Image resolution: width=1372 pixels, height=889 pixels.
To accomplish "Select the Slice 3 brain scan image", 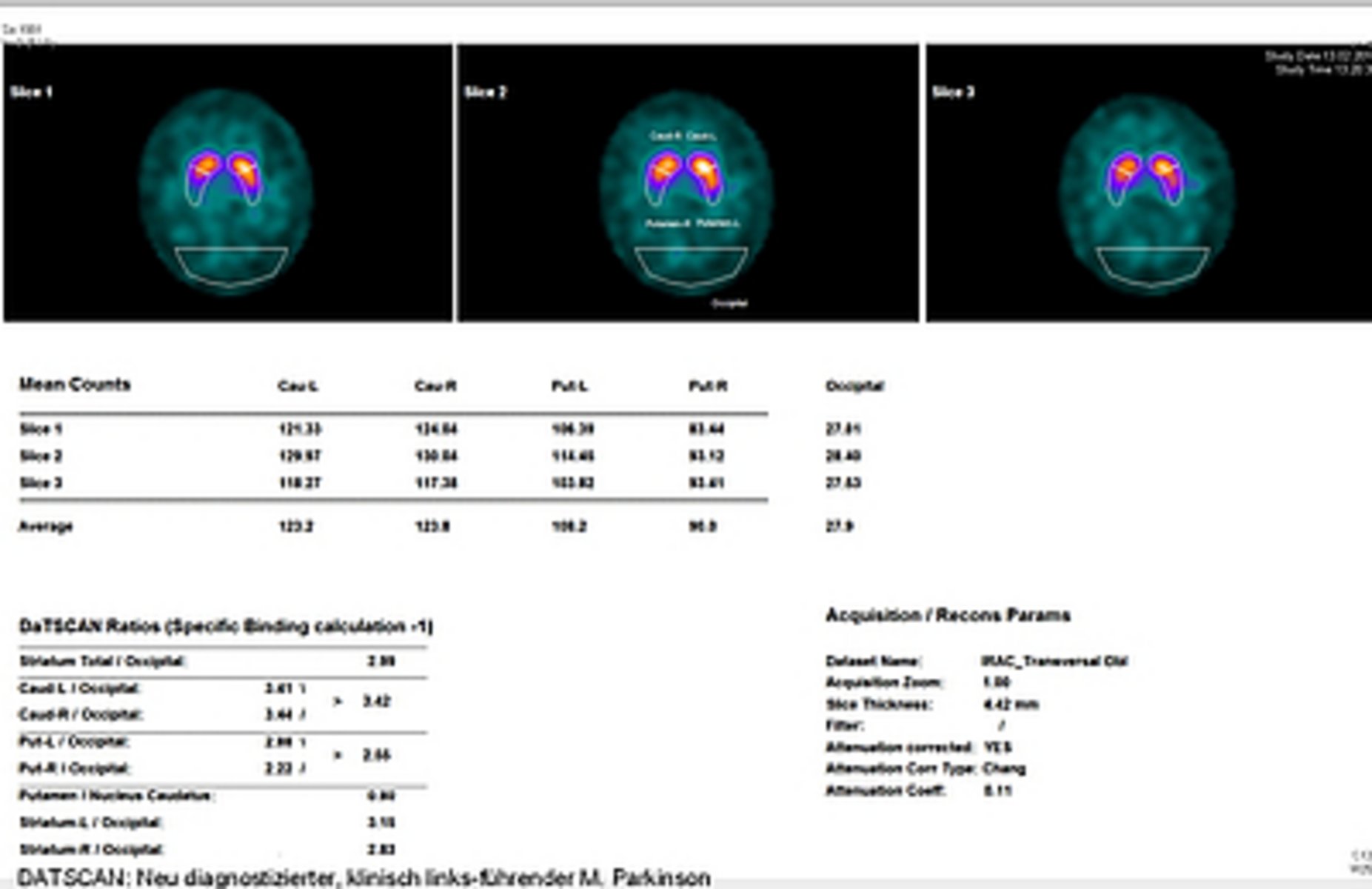I will (x=1149, y=183).
